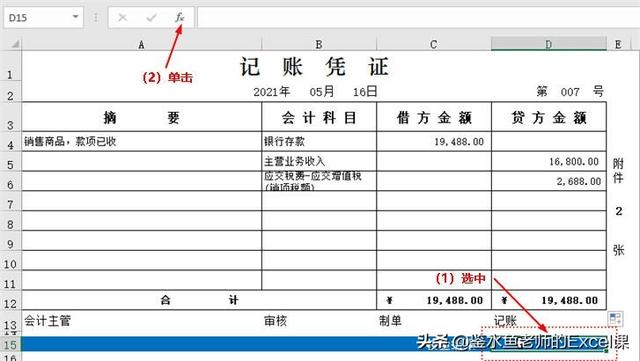Click credit amount cell 16,800.00
The image size is (640, 361).
point(549,161)
